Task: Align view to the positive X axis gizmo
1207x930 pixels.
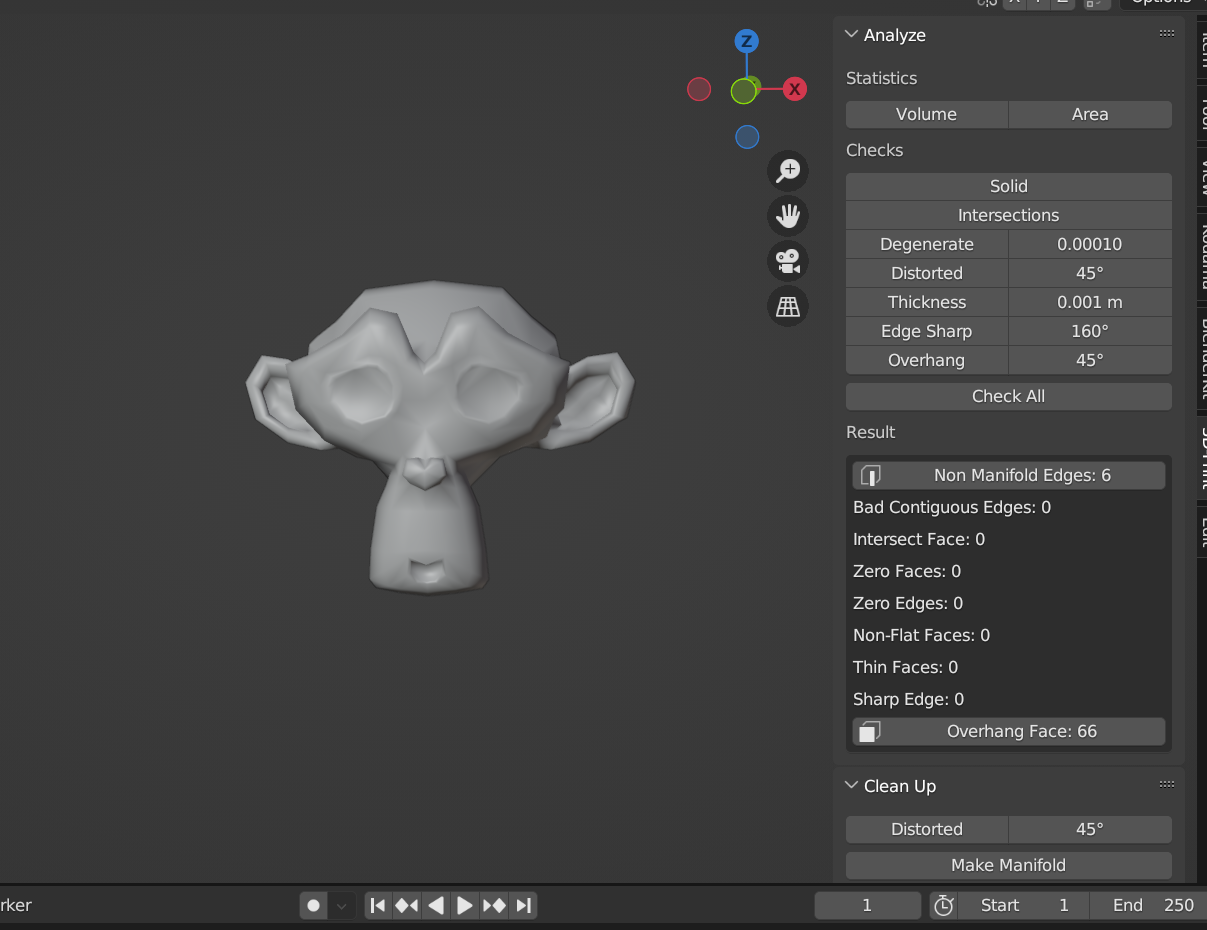Action: [x=795, y=89]
